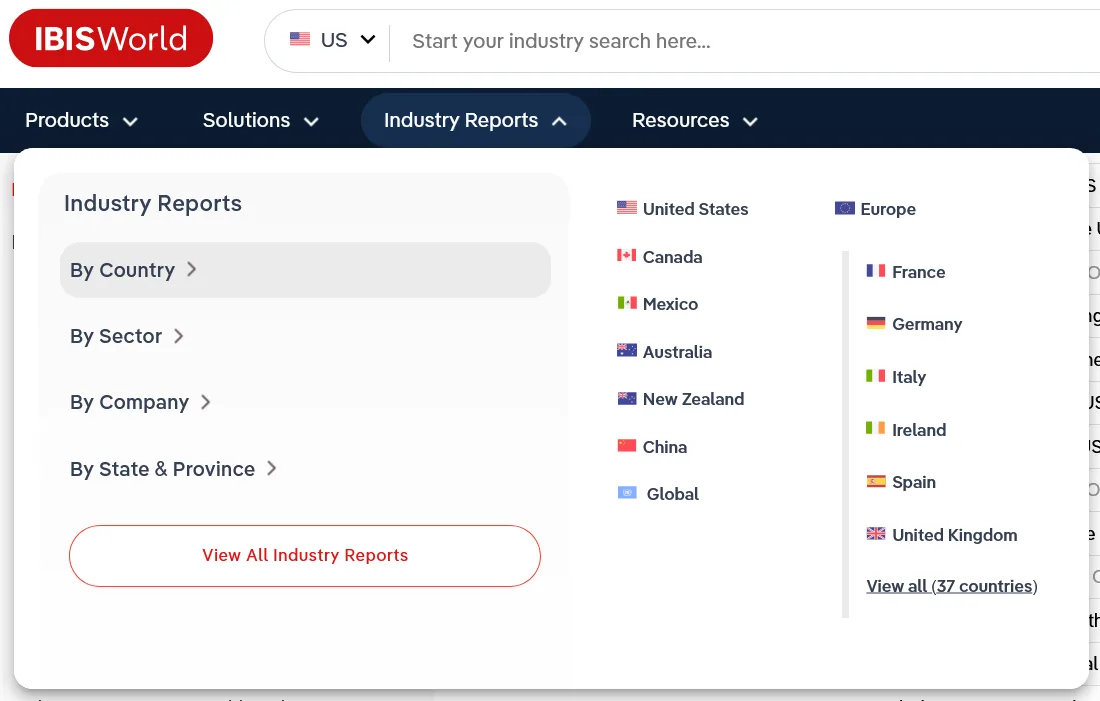Screen dimensions: 1100x701
Task: Click the Ireland flag icon
Action: pyautogui.click(x=876, y=428)
